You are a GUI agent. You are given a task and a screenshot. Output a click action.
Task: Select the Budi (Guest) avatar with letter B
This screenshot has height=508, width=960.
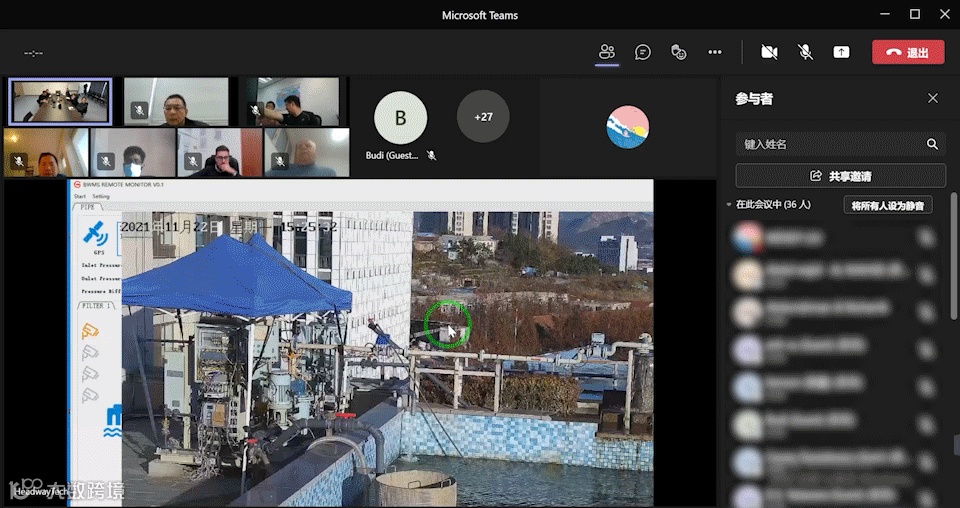click(x=400, y=117)
